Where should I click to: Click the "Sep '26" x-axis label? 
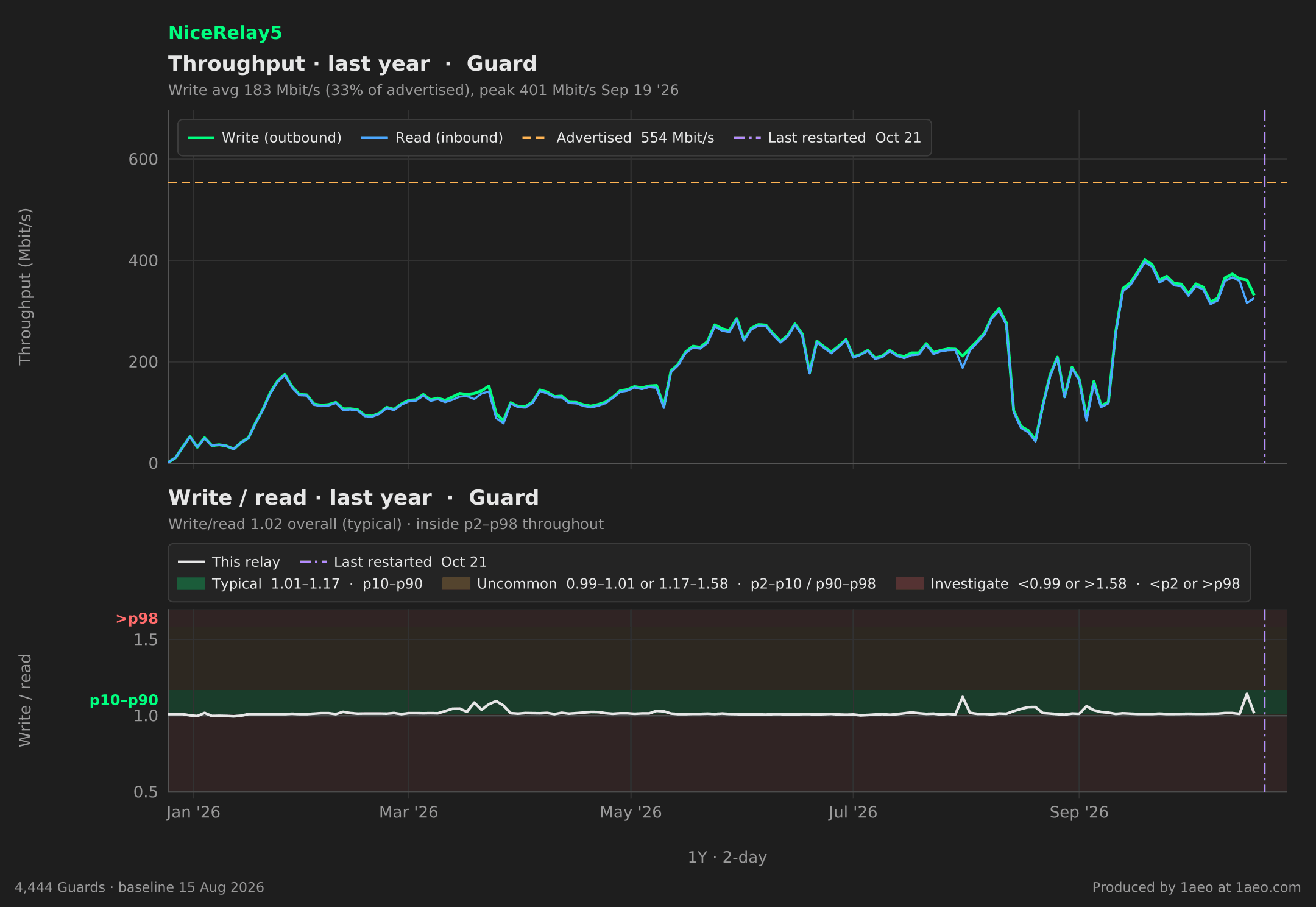click(x=1079, y=813)
